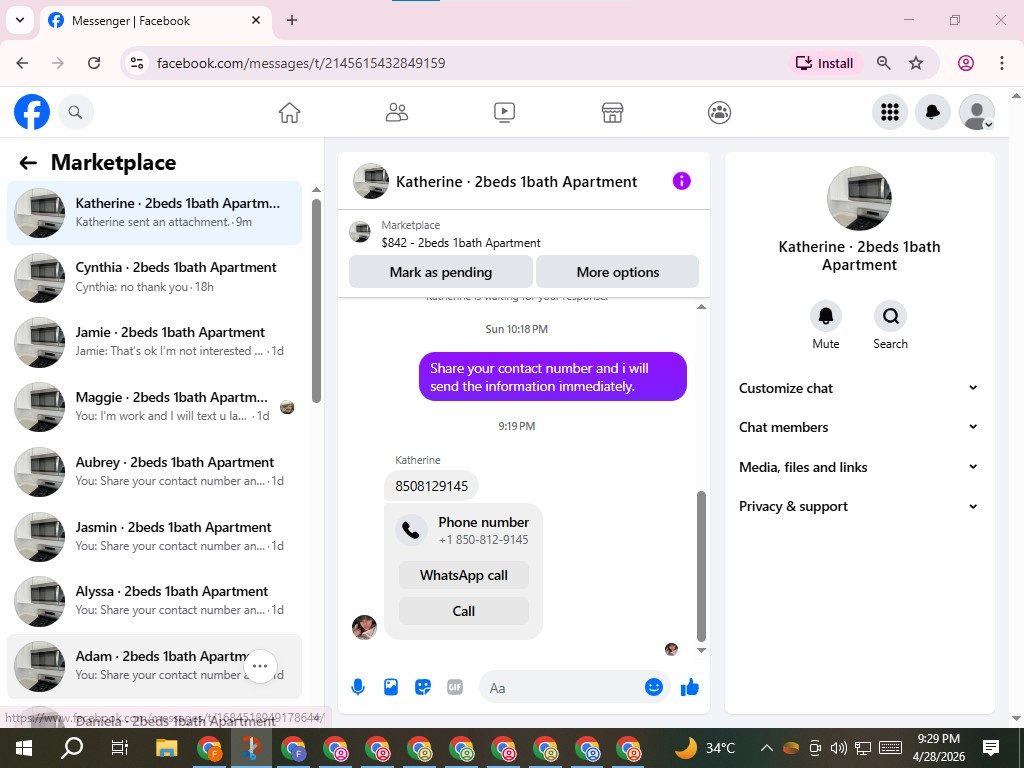Choose a GIF icon

[455, 687]
